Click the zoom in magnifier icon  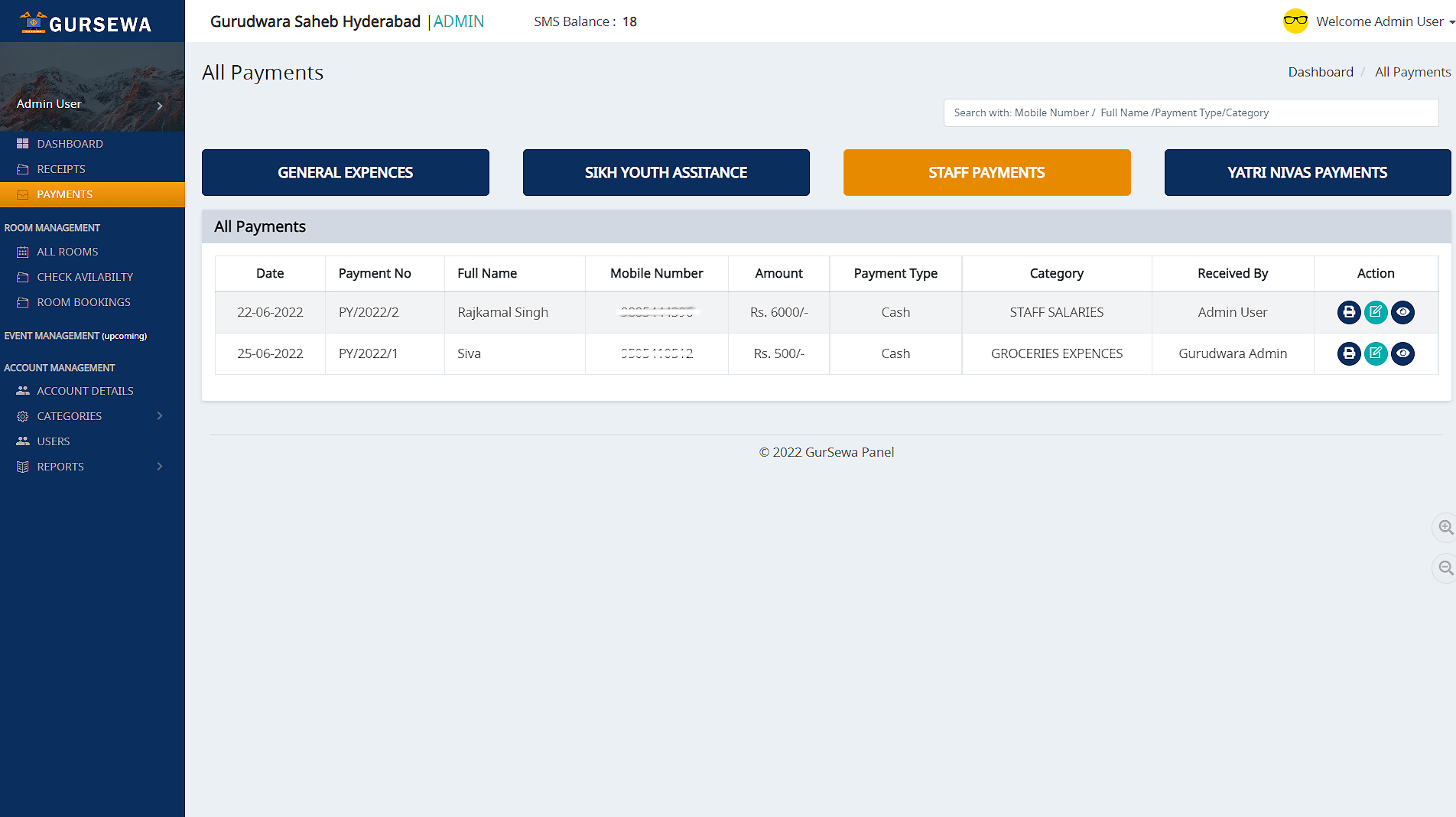(1445, 528)
